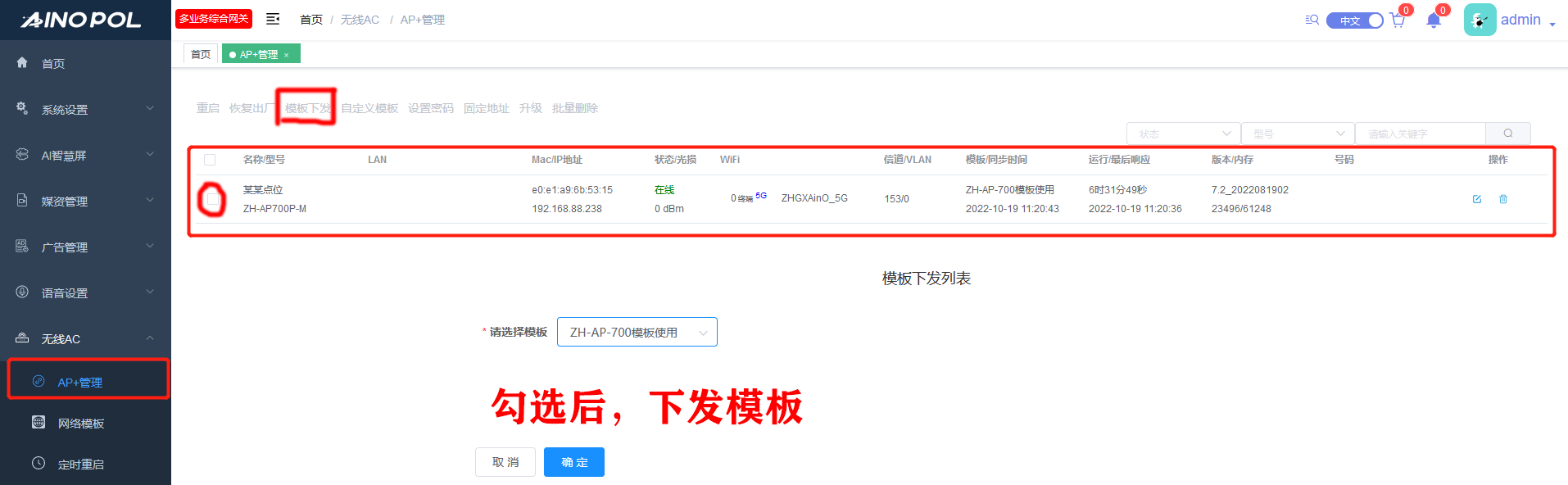This screenshot has width=1568, height=485.
Task: Delete the ZH-AP700P-M device via trash icon
Action: pos(1503,199)
